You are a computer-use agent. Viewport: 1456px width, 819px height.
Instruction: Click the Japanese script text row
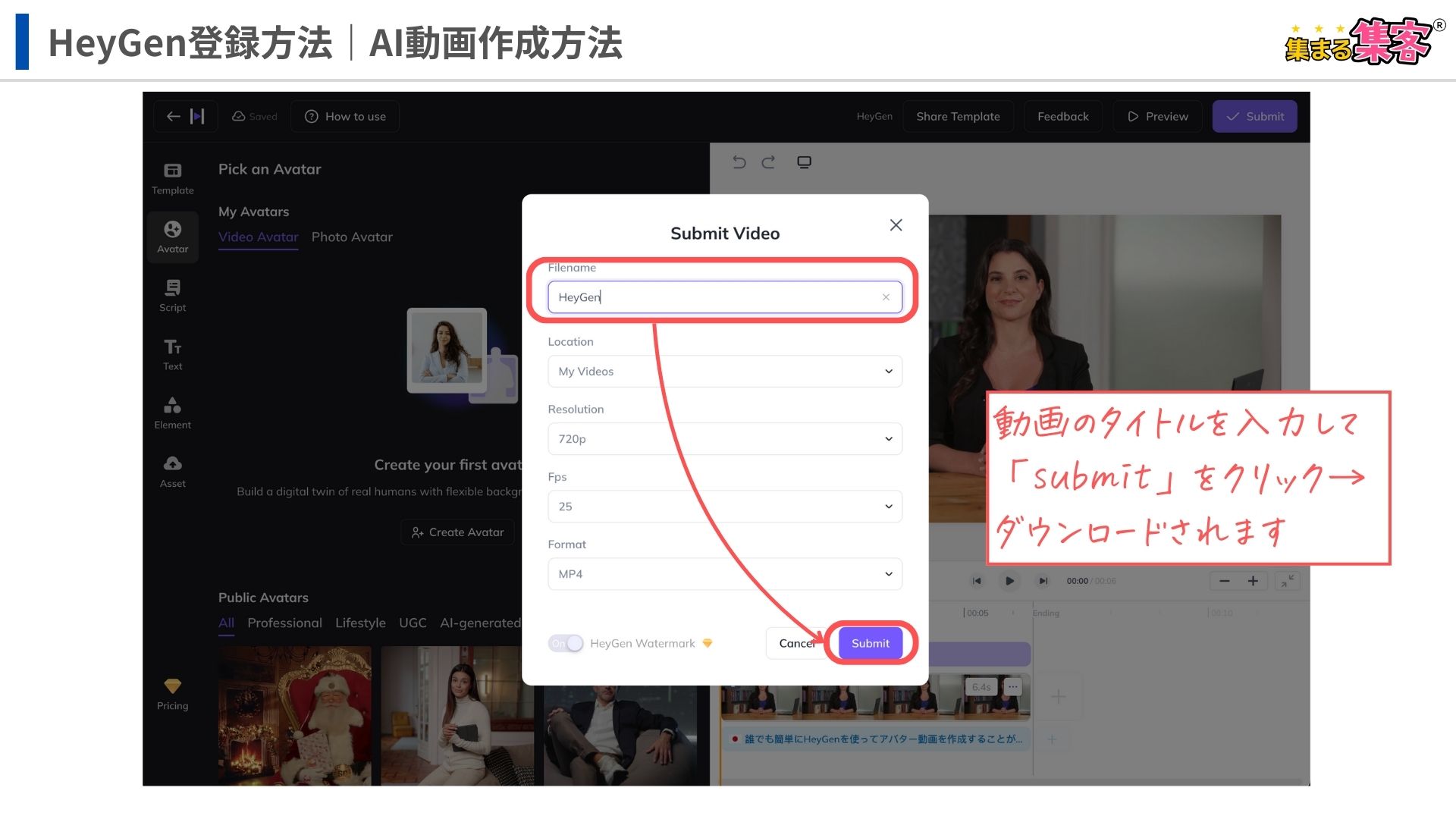pos(876,739)
